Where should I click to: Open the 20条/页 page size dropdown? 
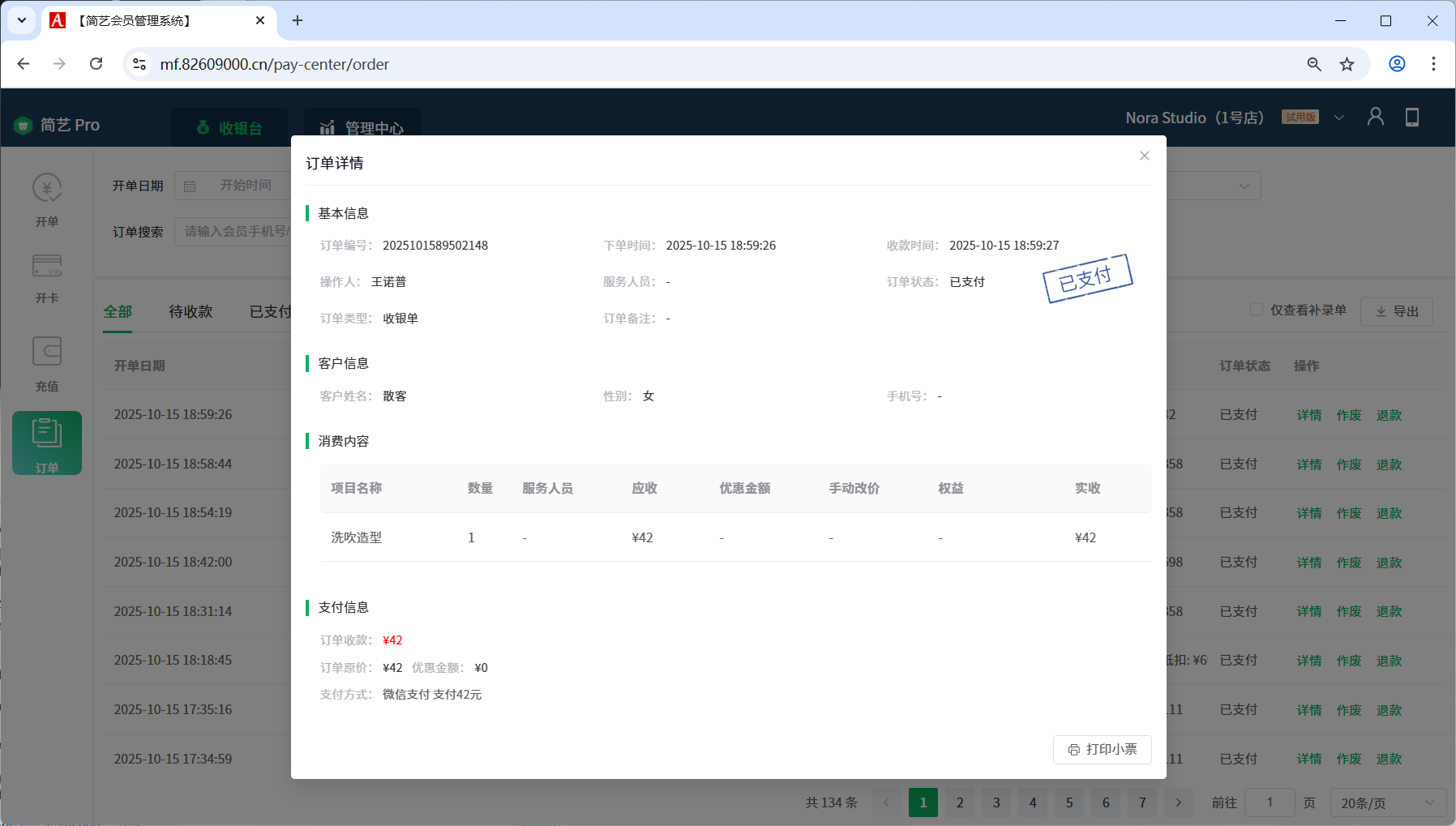click(1387, 802)
